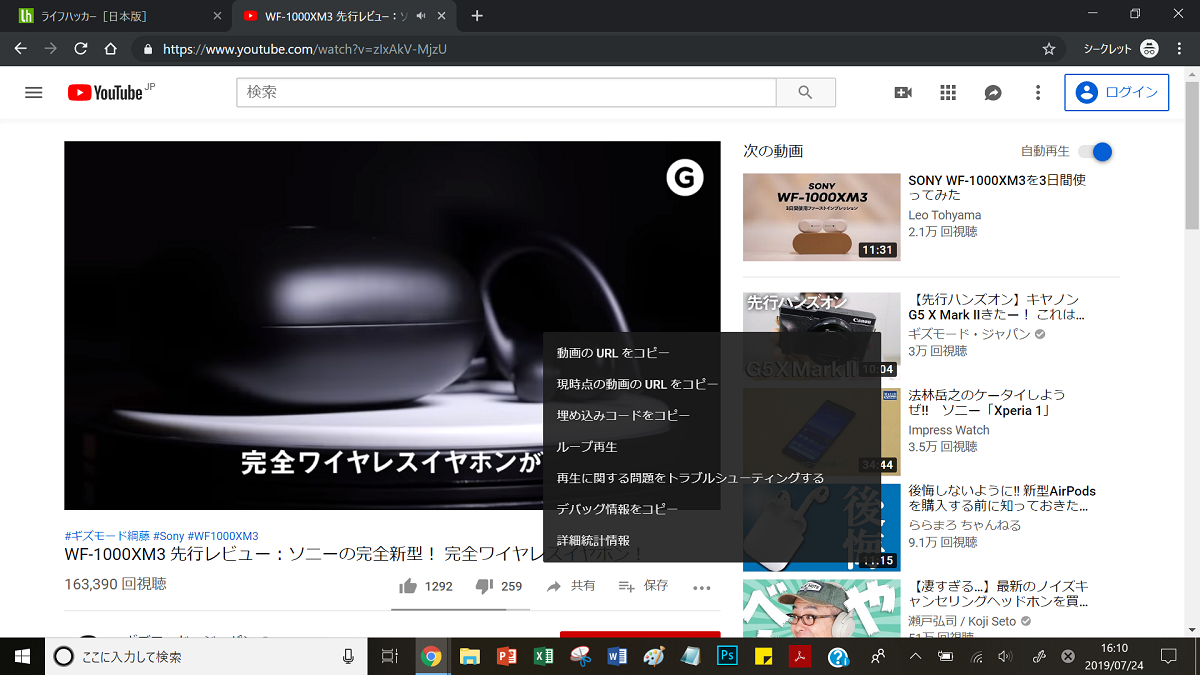Open Impress Watch channel link
The width and height of the screenshot is (1200, 675).
point(949,430)
